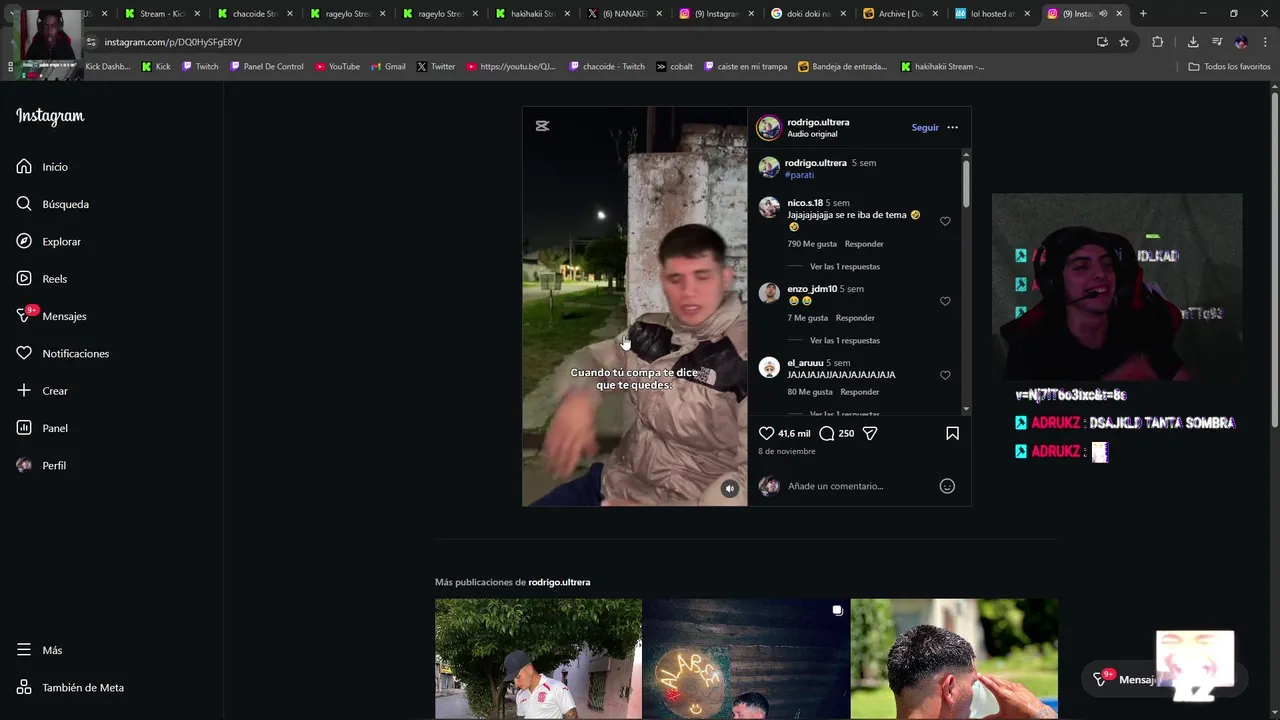Viewport: 1280px width, 720px height.
Task: Reply to nico.s.18's comment
Action: [864, 244]
